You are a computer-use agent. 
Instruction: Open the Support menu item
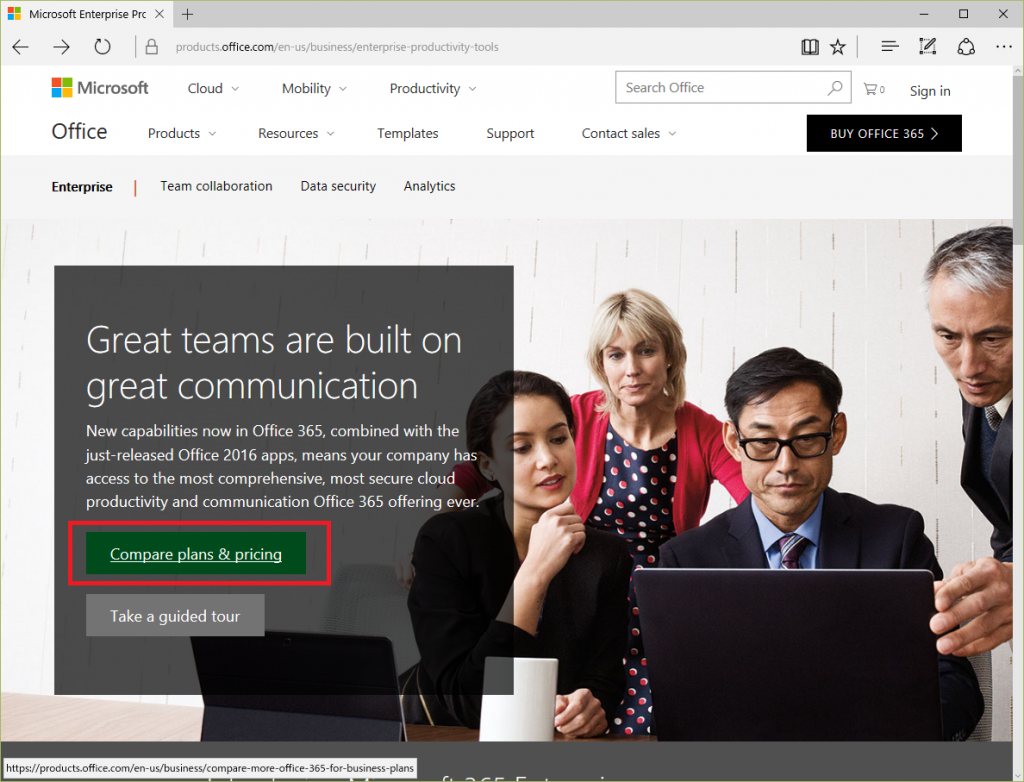[x=510, y=133]
